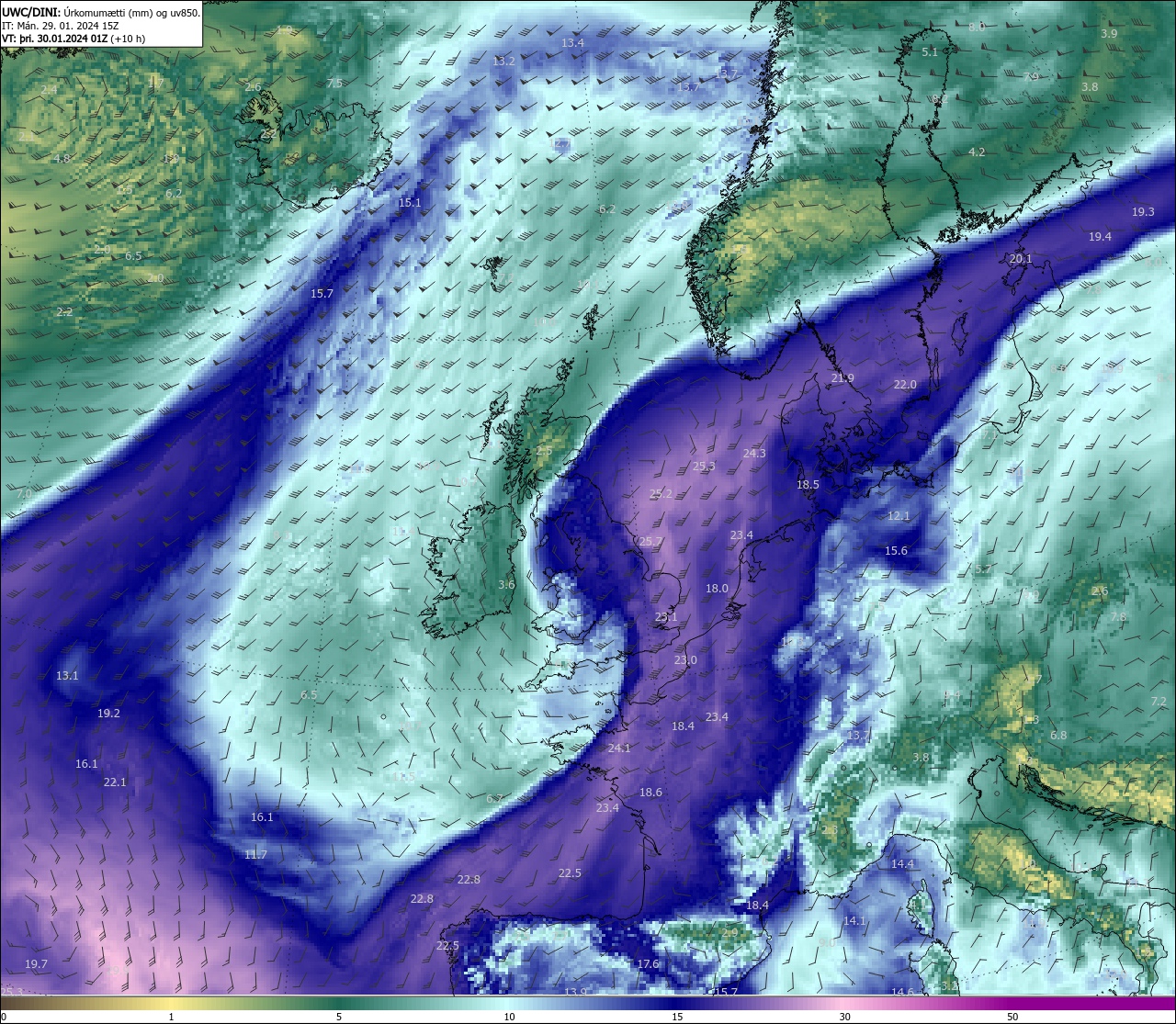The height and width of the screenshot is (1024, 1176).
Task: Click the valid time line 'VT: þri. 30.01.2024 01Z (+10 h)'
Action: coord(73,39)
